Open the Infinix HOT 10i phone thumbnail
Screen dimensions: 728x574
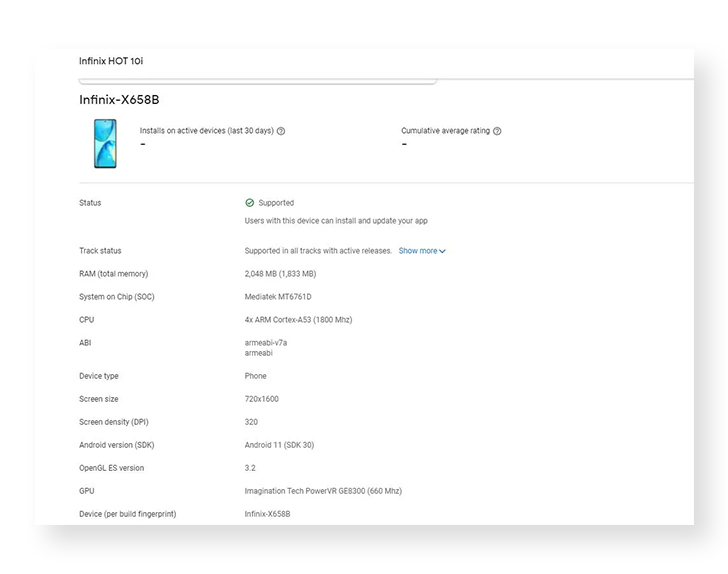[105, 144]
